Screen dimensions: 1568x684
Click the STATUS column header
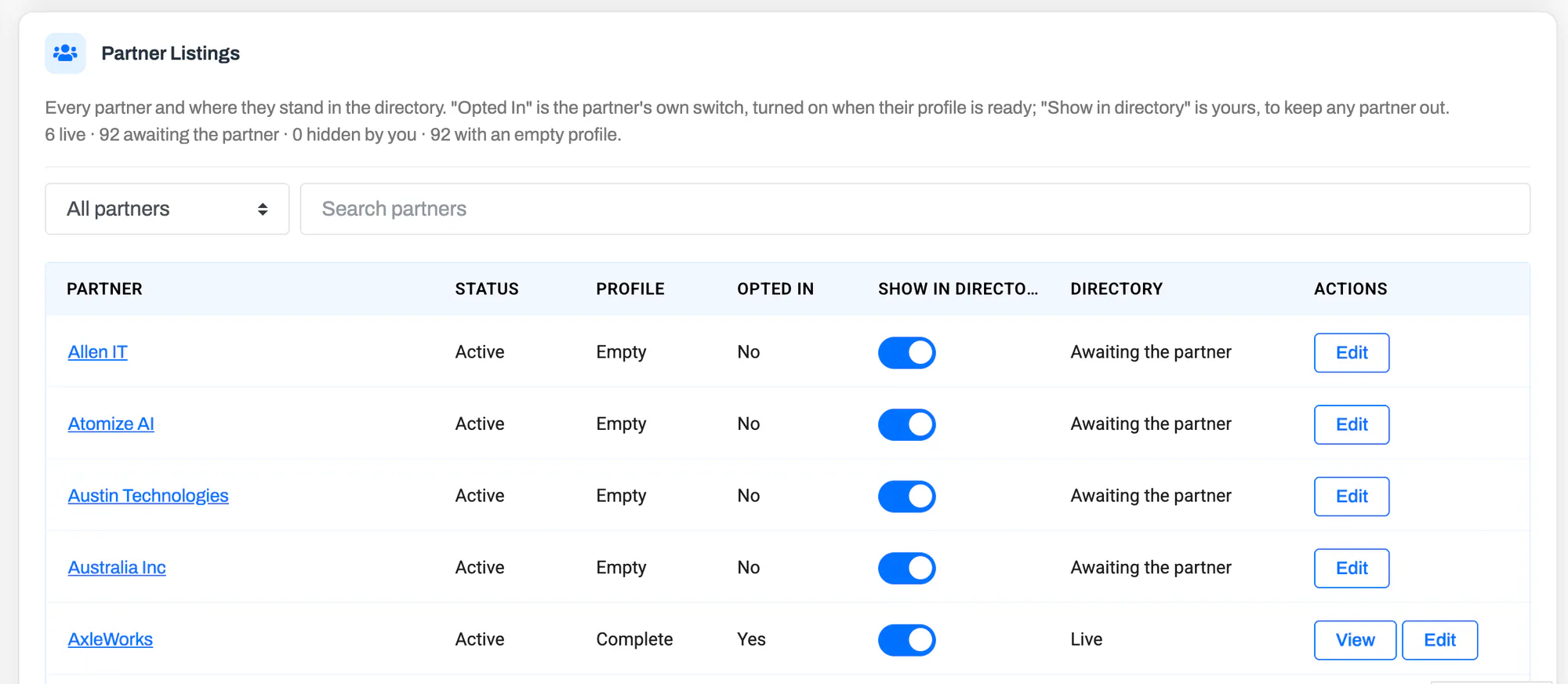(487, 289)
